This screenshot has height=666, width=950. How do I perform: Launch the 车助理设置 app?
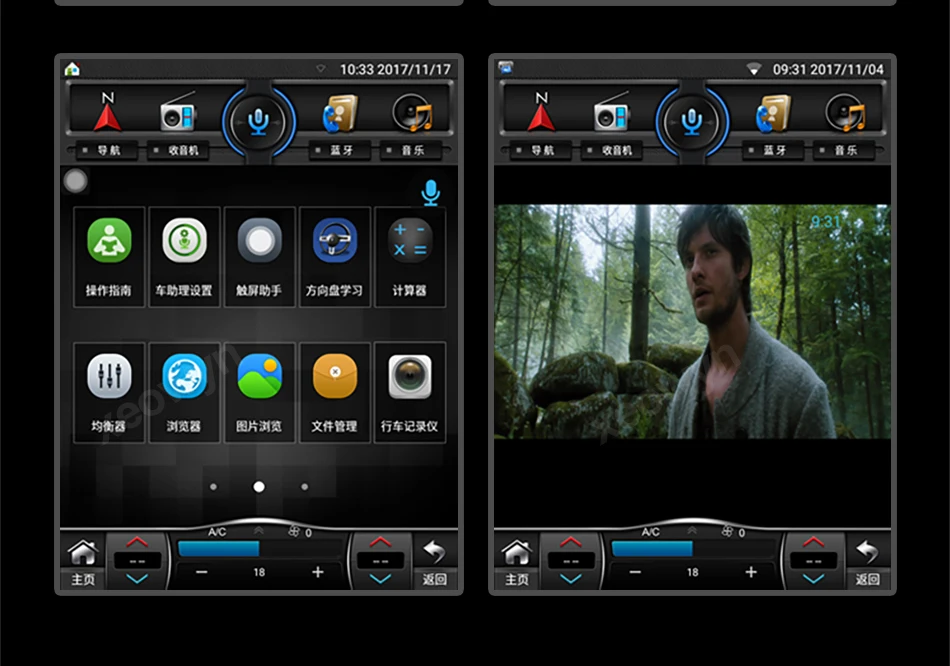(x=184, y=257)
